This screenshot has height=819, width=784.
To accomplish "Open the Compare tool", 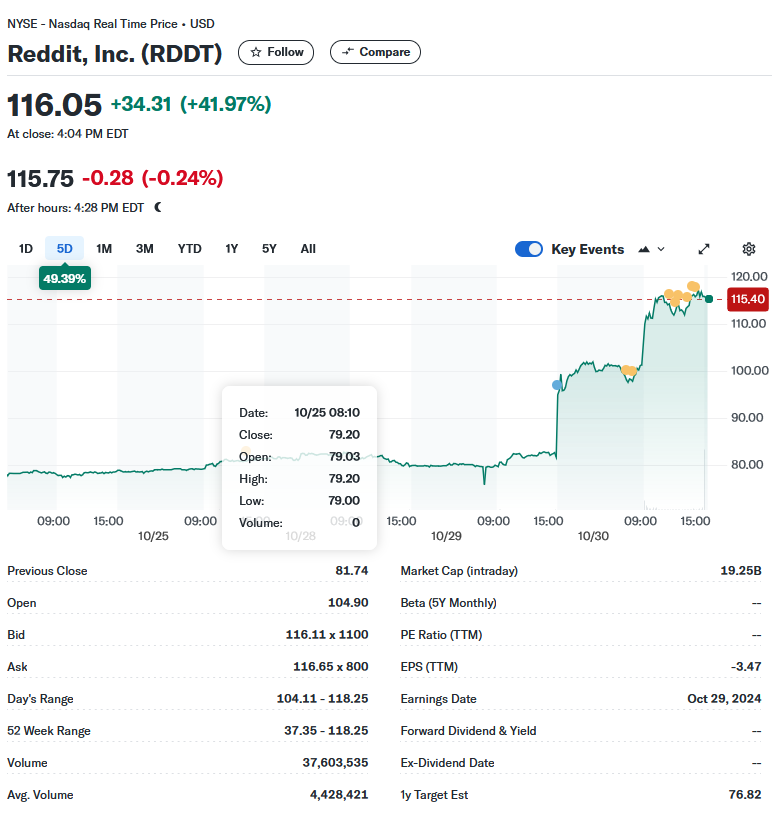I will [x=375, y=52].
